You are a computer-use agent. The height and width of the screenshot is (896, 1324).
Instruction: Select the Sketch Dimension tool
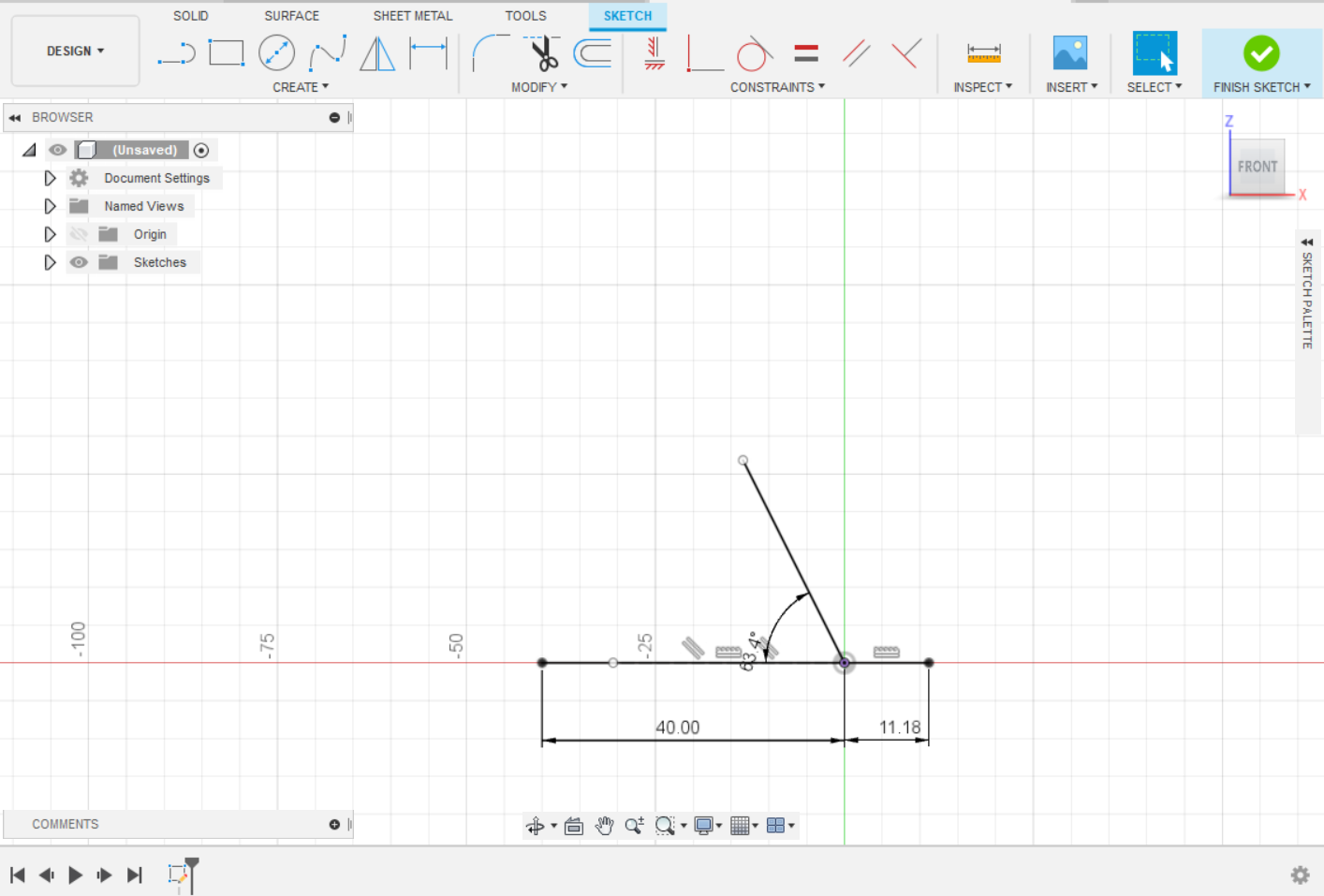[428, 53]
